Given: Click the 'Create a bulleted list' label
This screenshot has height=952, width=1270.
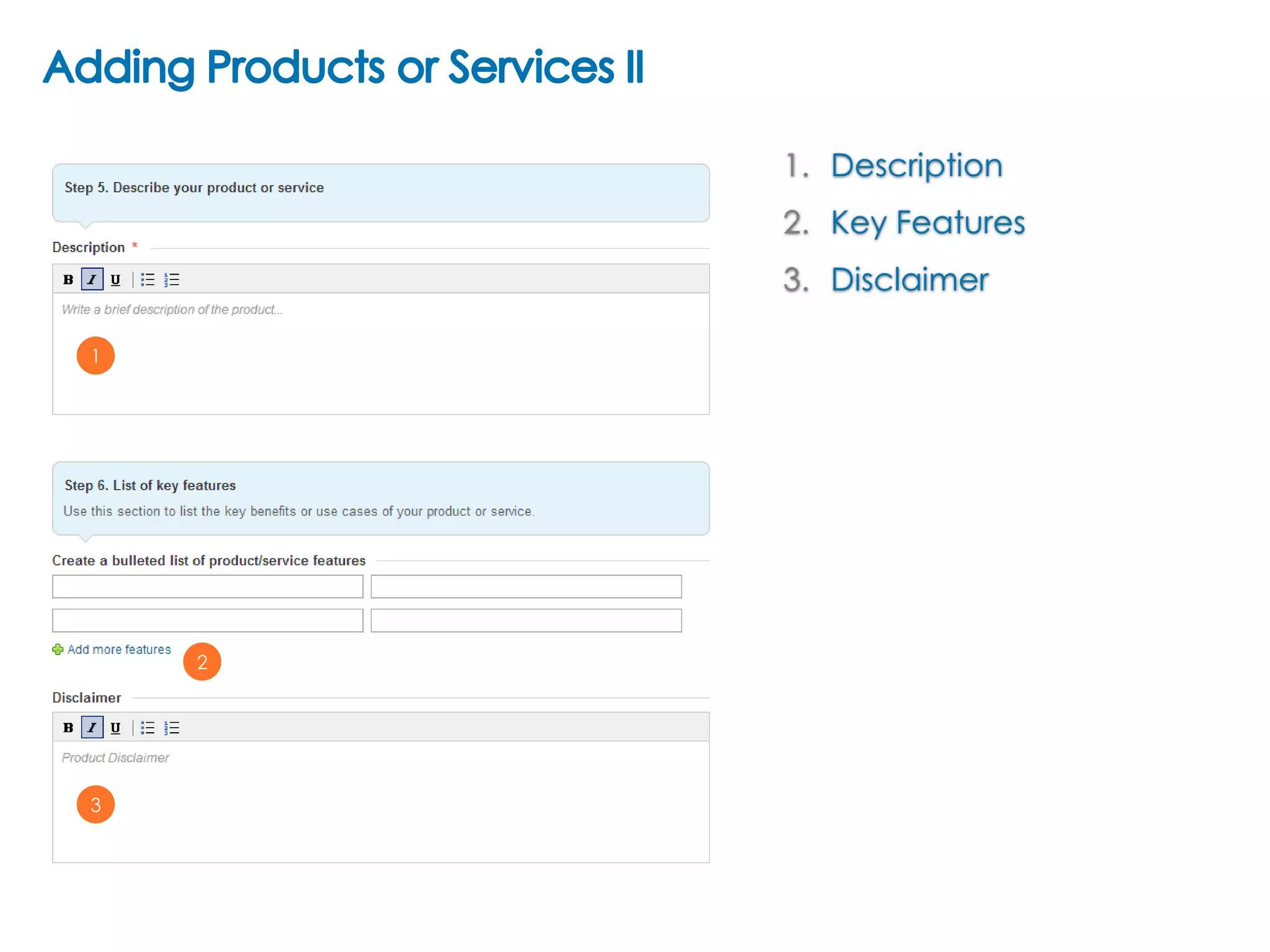Looking at the screenshot, I should pos(209,560).
